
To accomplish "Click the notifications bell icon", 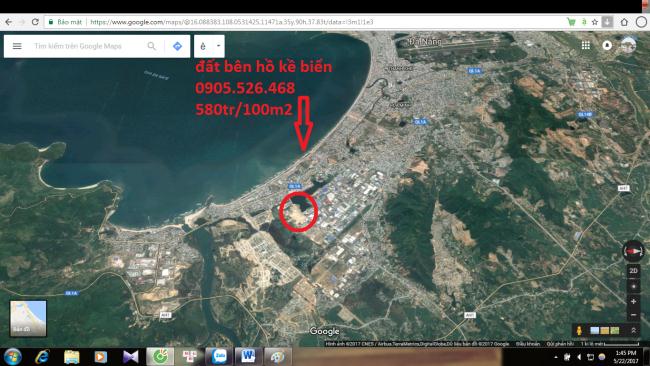I will tap(607, 45).
